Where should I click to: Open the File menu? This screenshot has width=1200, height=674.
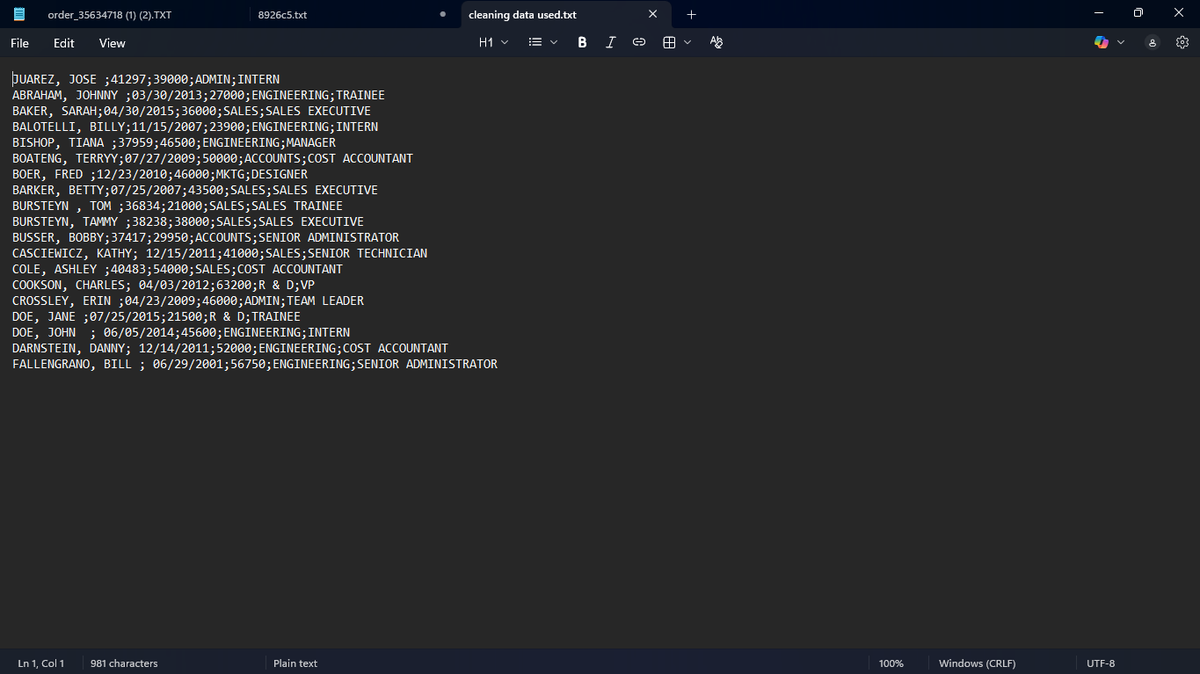[20, 43]
